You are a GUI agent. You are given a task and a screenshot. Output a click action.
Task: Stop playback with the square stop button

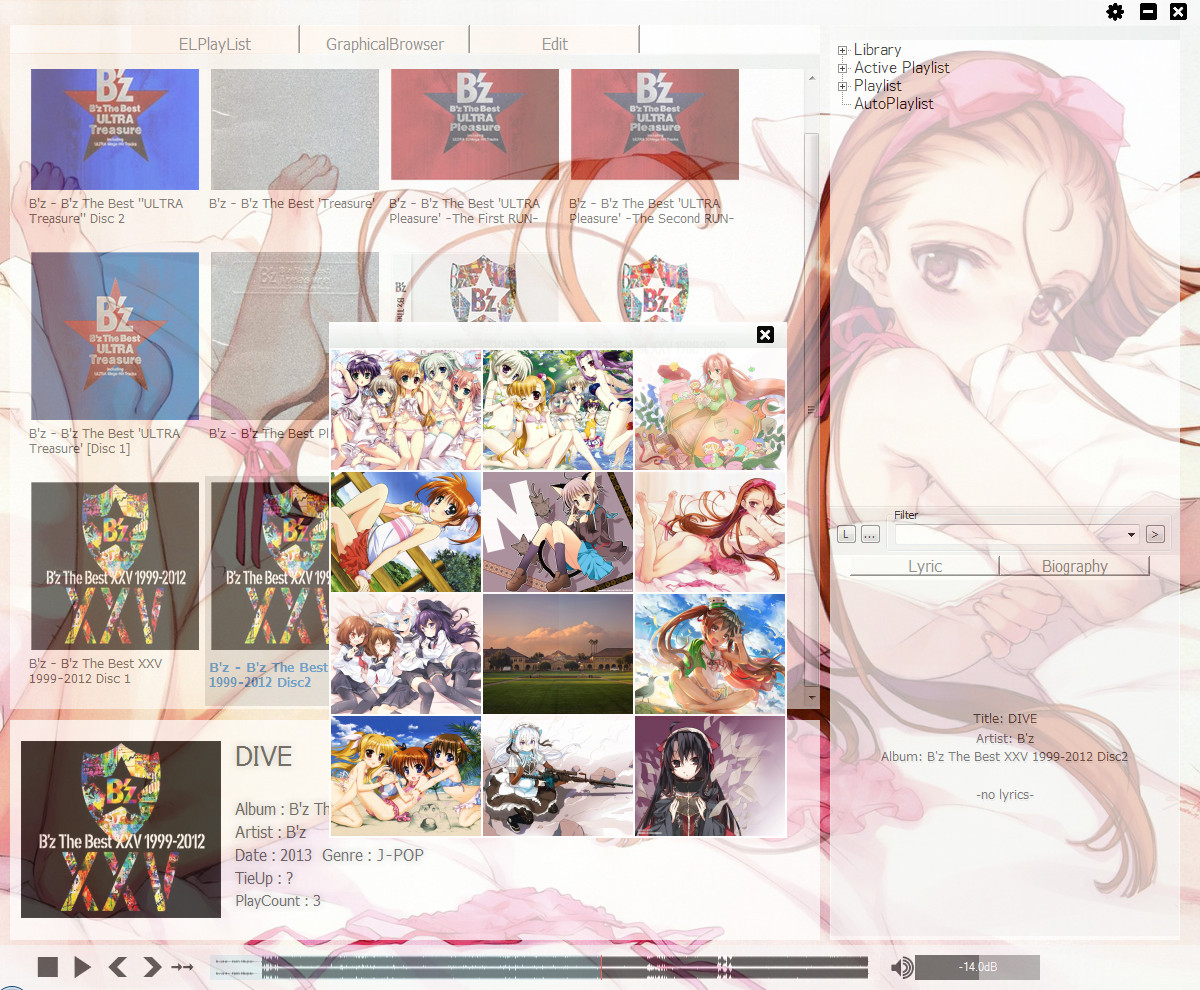tap(48, 967)
